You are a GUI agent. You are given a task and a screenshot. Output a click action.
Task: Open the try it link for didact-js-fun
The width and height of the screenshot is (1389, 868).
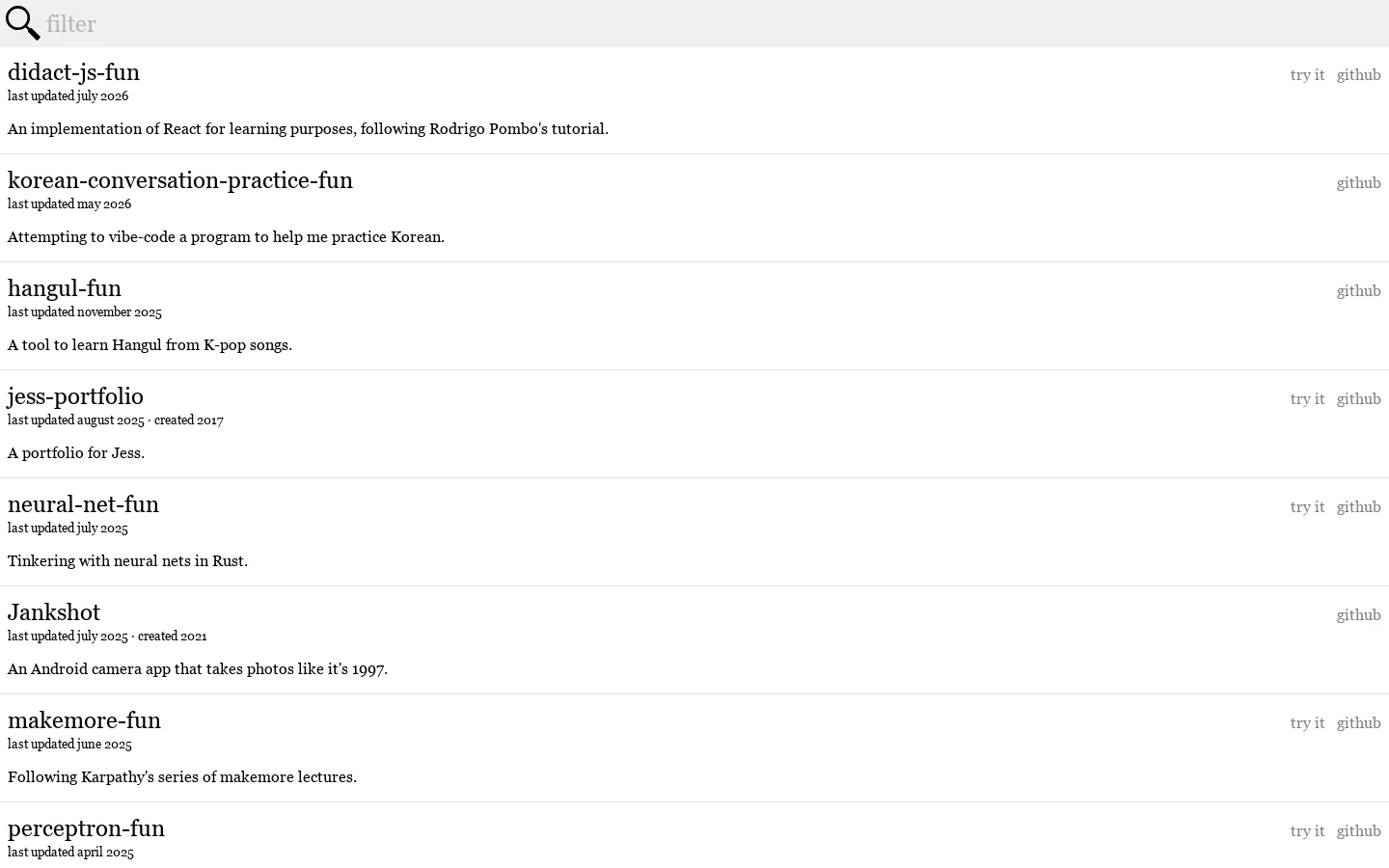(1307, 74)
